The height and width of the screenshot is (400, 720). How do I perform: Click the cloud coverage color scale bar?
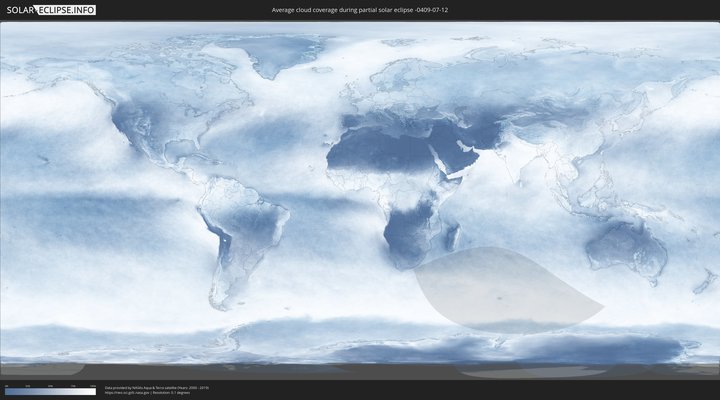[50, 392]
